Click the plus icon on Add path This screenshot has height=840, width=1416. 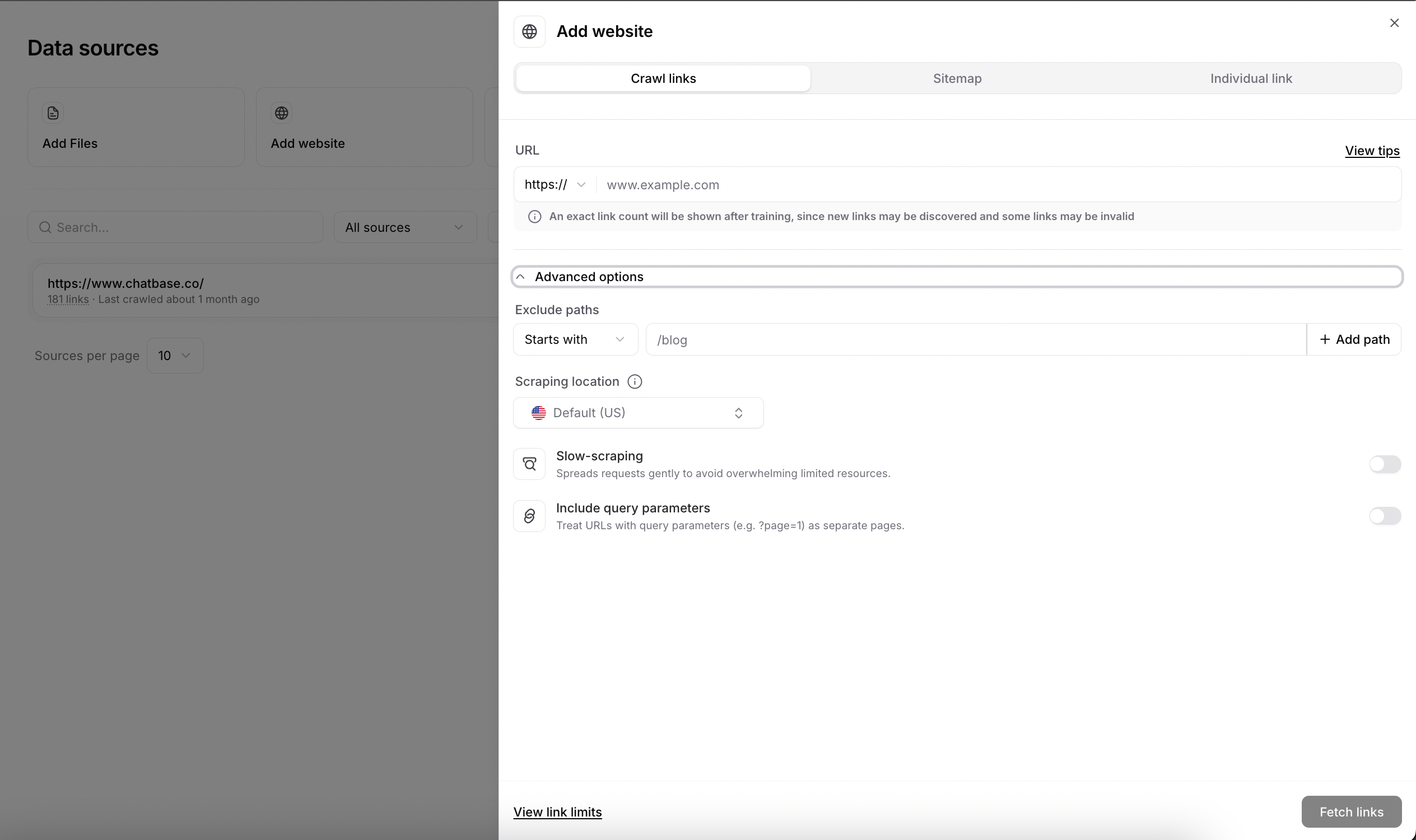[1325, 339]
